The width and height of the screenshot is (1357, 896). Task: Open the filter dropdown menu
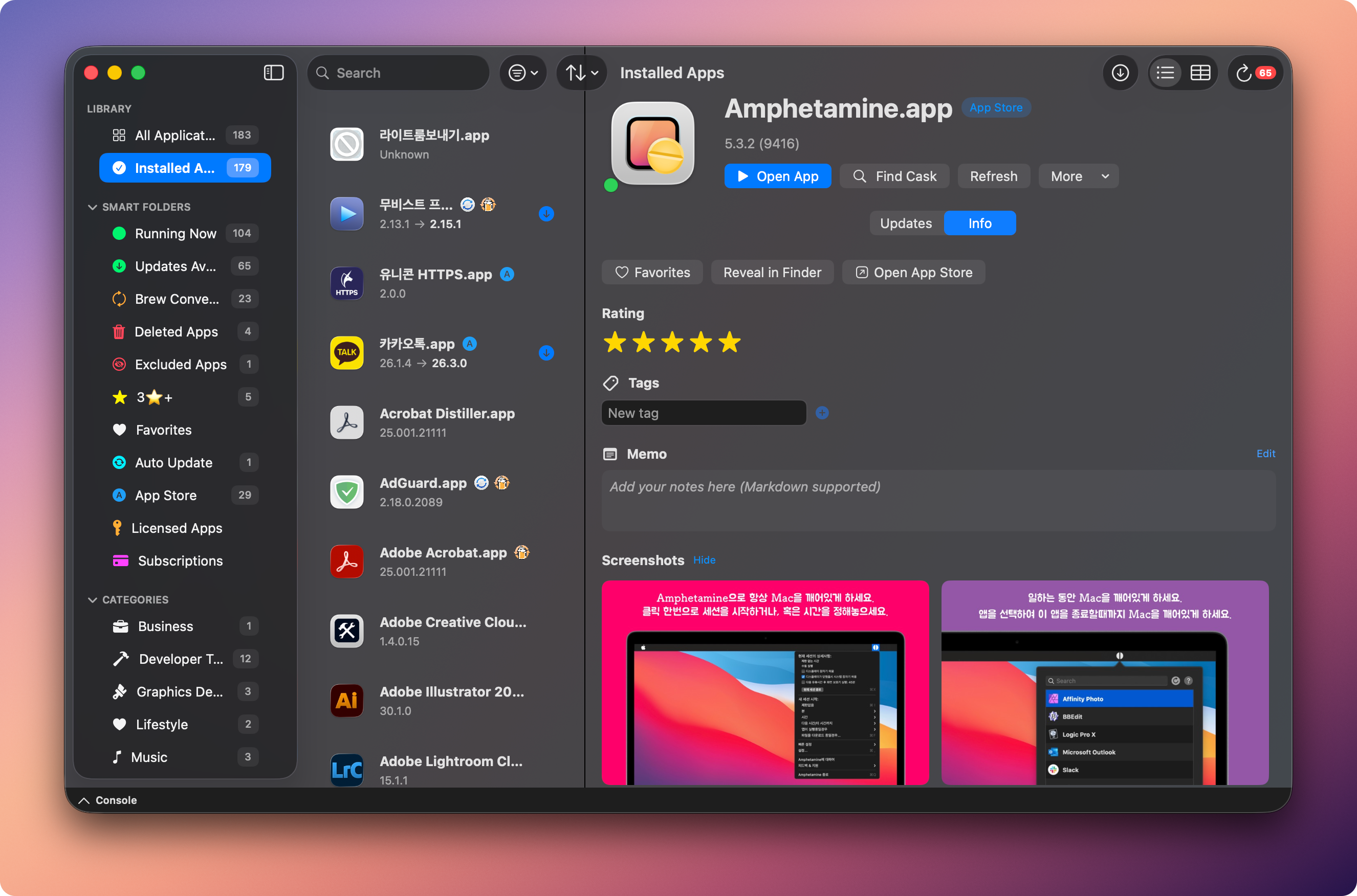pos(522,73)
